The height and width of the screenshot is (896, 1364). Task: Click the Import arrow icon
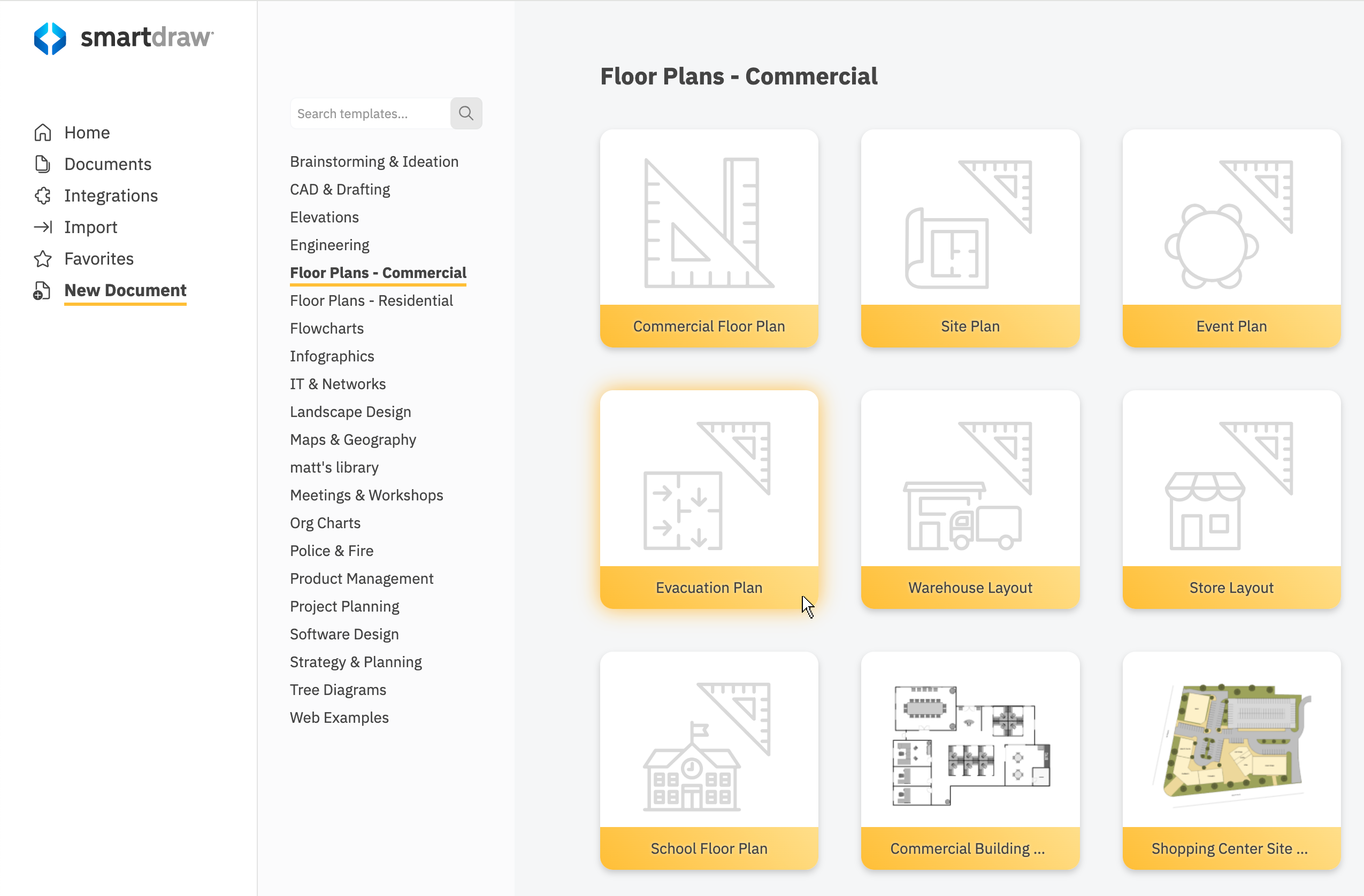click(x=42, y=227)
